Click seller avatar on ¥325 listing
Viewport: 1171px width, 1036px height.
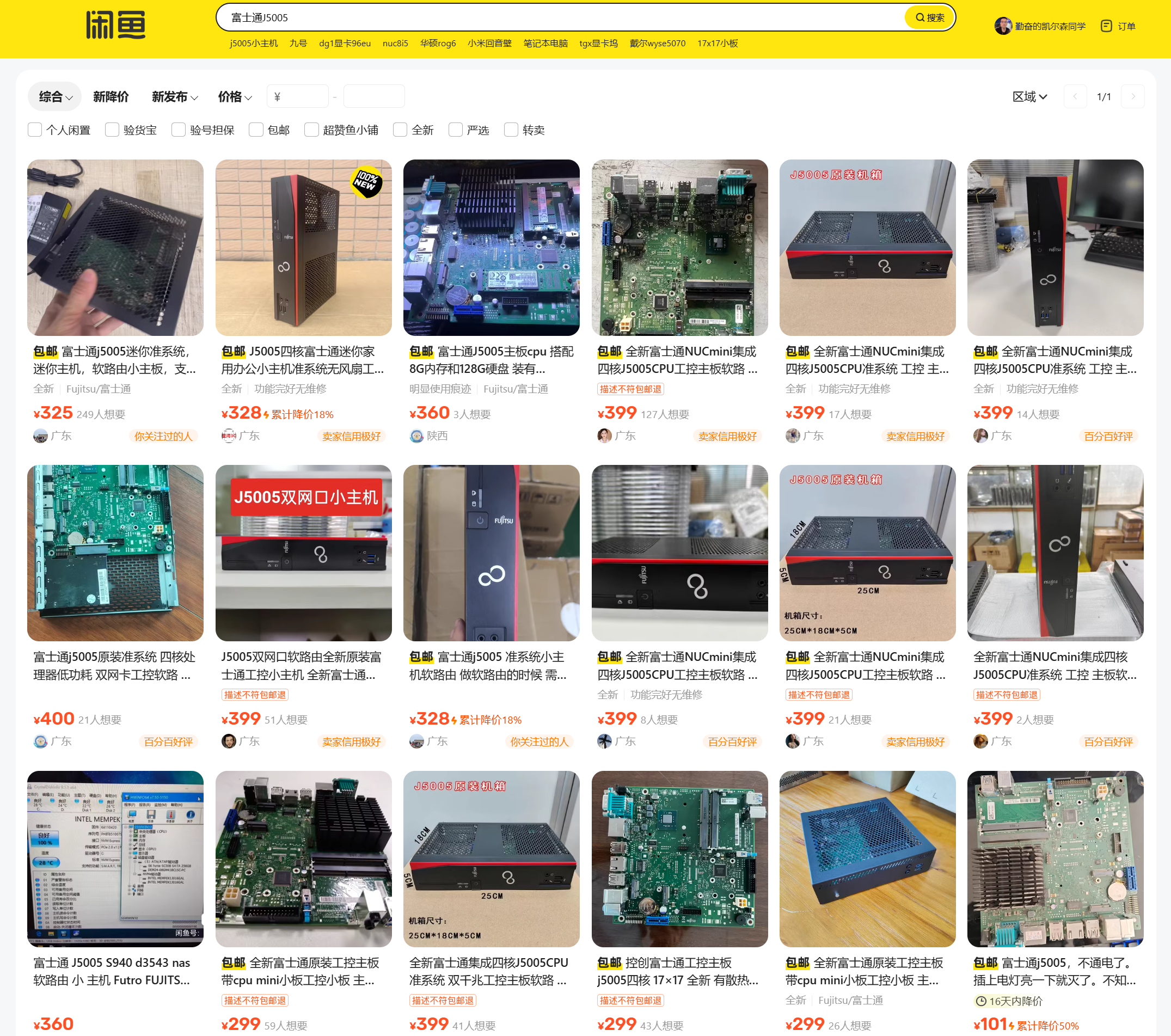coord(40,436)
